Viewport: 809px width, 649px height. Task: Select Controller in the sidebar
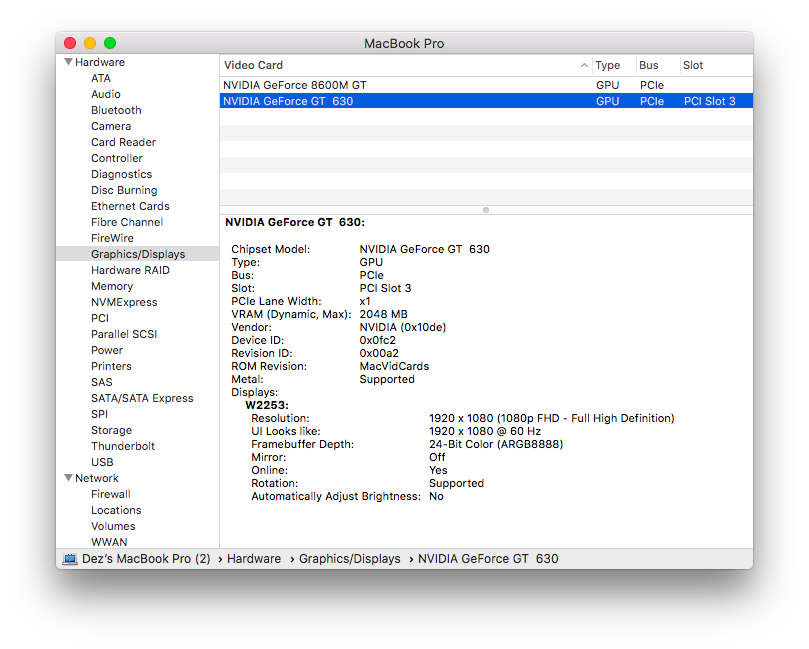coord(117,158)
